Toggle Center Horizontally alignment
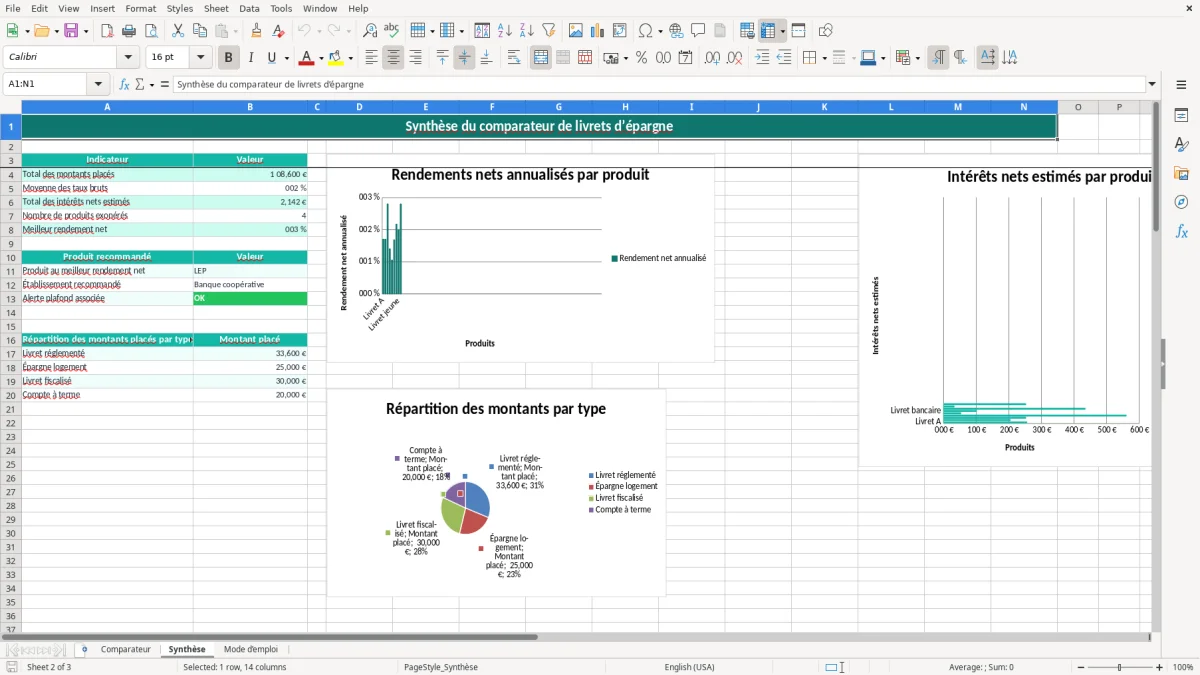1200x675 pixels. point(393,58)
